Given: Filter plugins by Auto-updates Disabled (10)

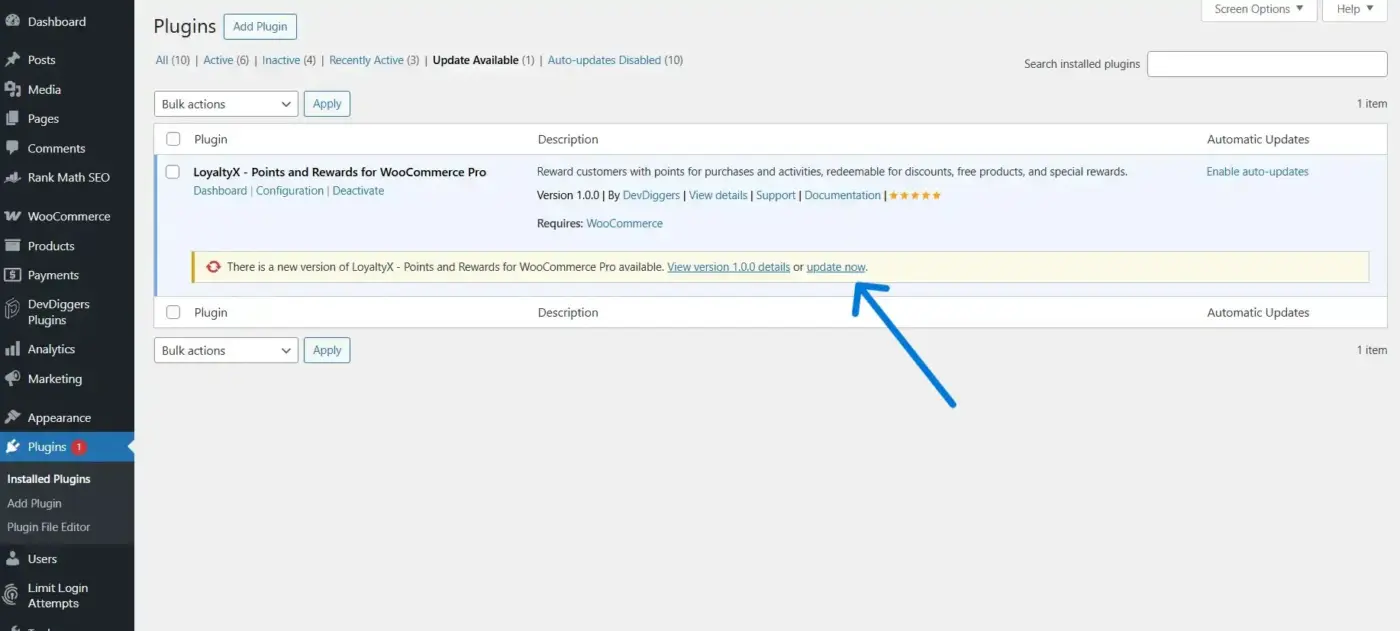Looking at the screenshot, I should click(615, 60).
